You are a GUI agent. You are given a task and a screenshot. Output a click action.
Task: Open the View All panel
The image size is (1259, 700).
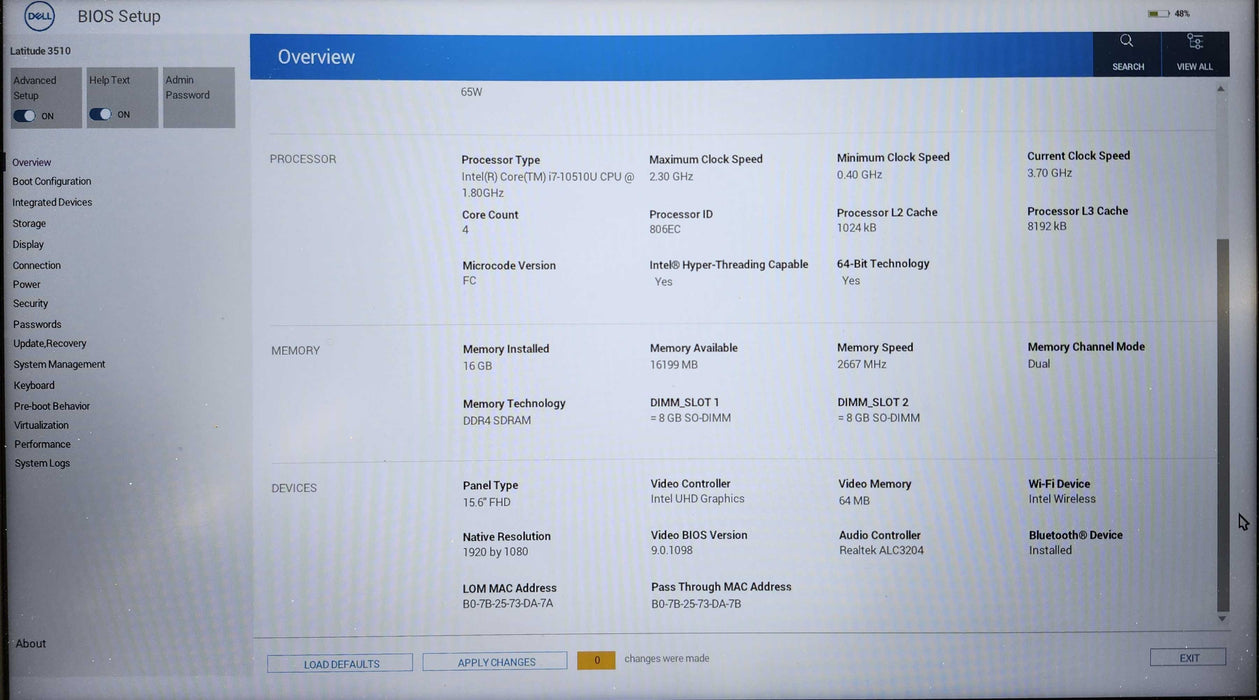coord(1194,52)
